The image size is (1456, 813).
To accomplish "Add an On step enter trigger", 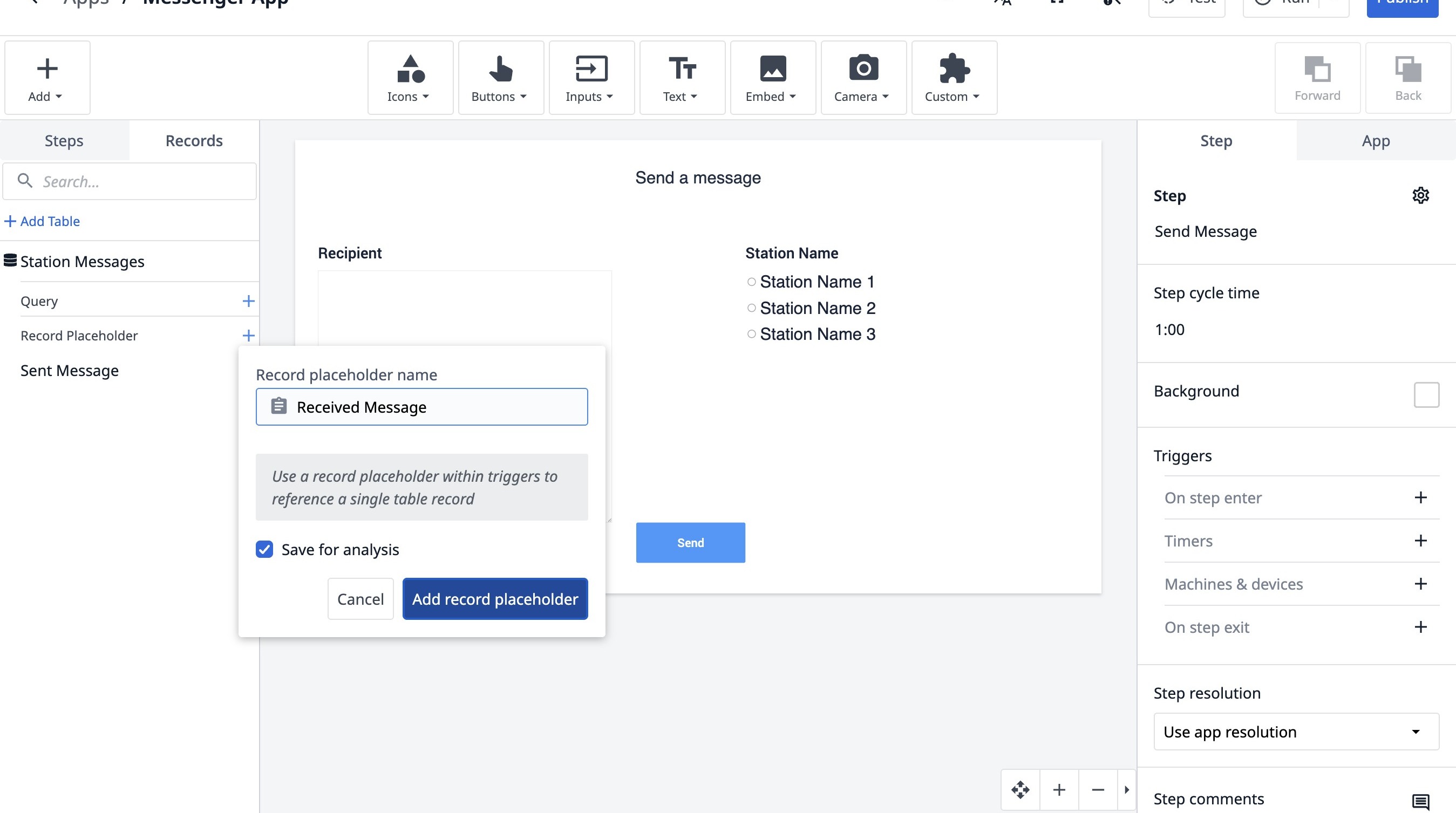I will [x=1420, y=498].
